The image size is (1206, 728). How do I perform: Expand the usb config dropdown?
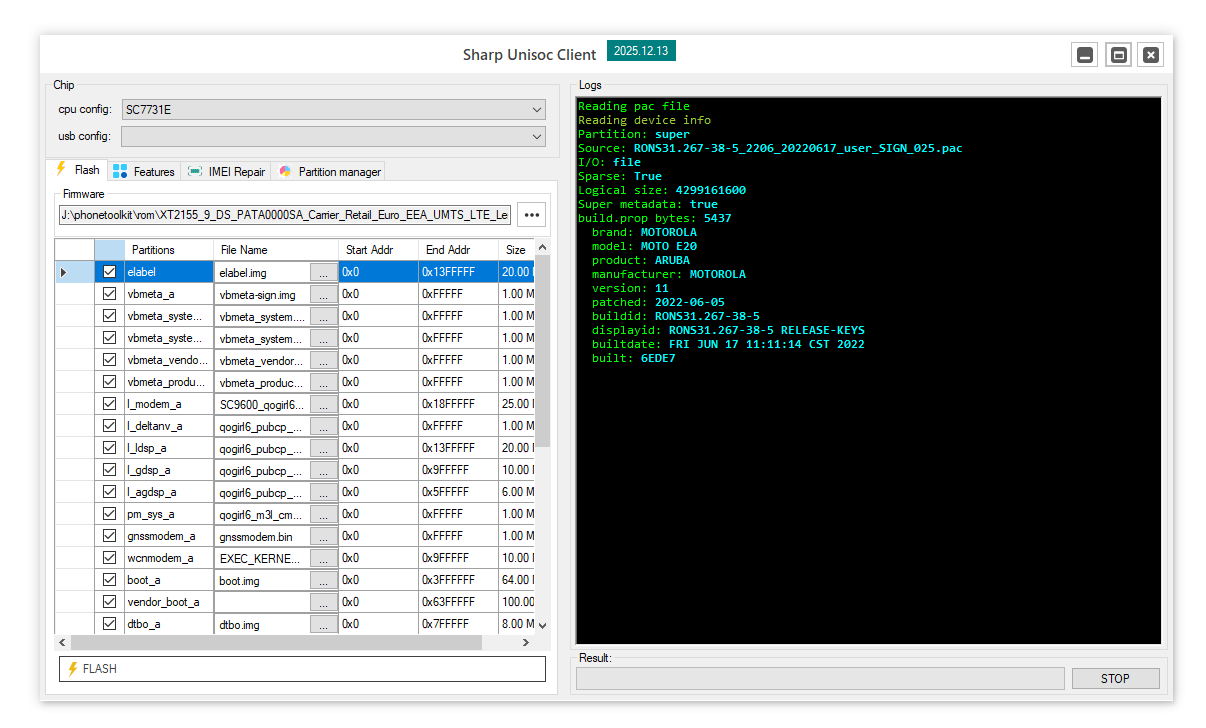tap(333, 136)
